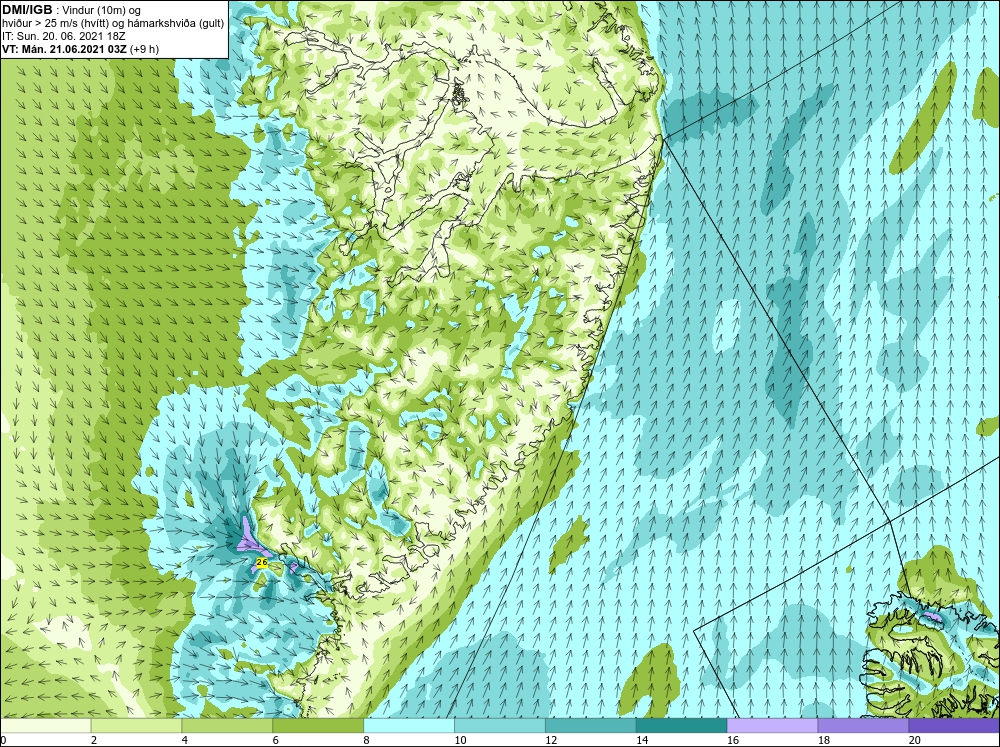Select the 4–6 m/s green swatch
This screenshot has width=1000, height=747.
tap(227, 725)
